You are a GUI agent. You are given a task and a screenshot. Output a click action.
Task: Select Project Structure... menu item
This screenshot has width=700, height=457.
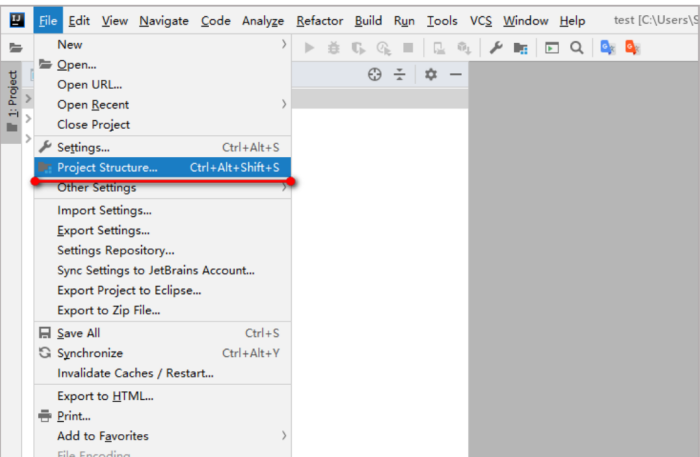point(162,167)
